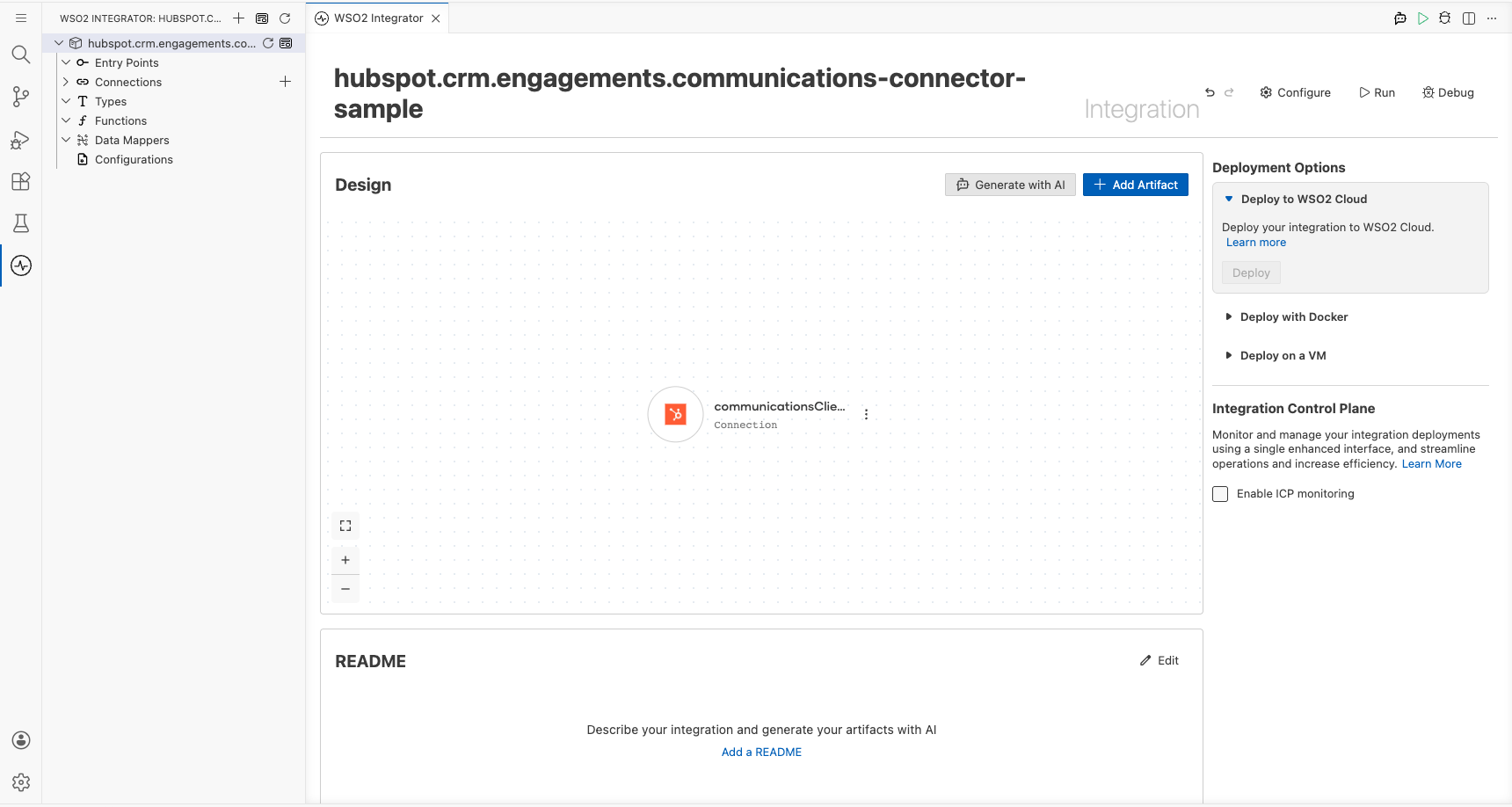The height and width of the screenshot is (807, 1512).
Task: Open the Source Control view
Action: (x=21, y=97)
